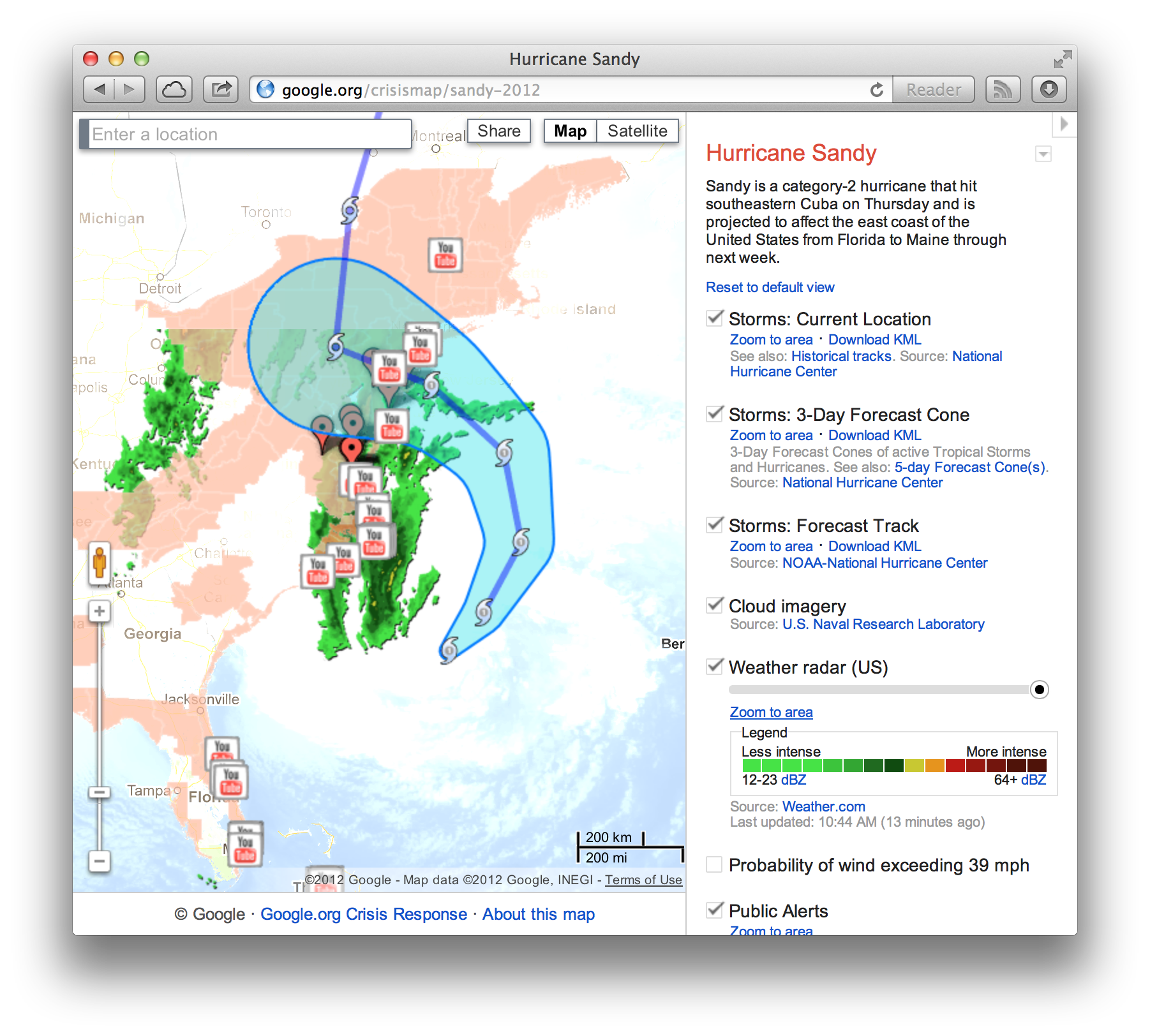Enable Probability of wind exceeding 39 mph
The width and height of the screenshot is (1150, 1036).
click(714, 865)
